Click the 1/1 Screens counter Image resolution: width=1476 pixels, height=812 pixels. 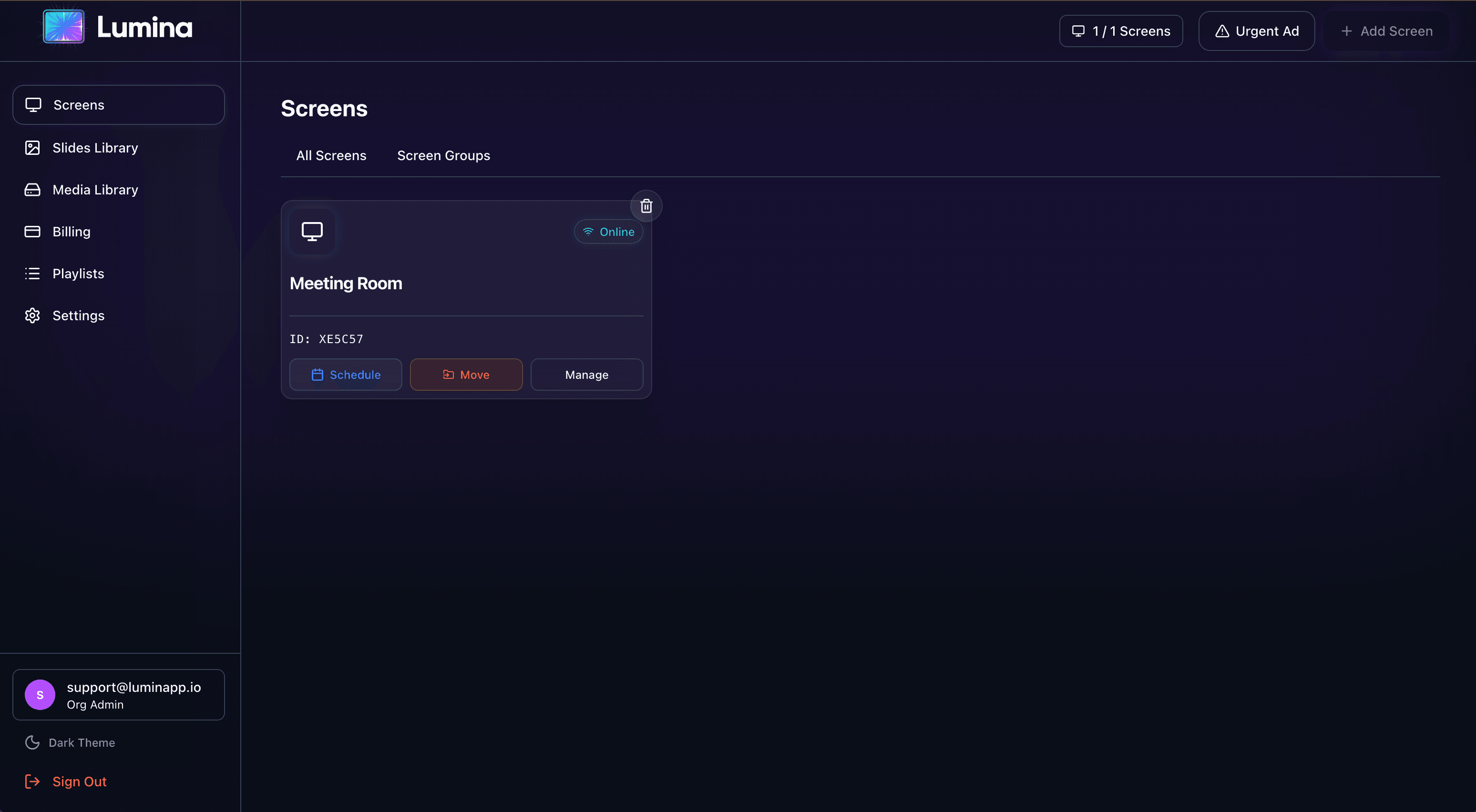1120,31
